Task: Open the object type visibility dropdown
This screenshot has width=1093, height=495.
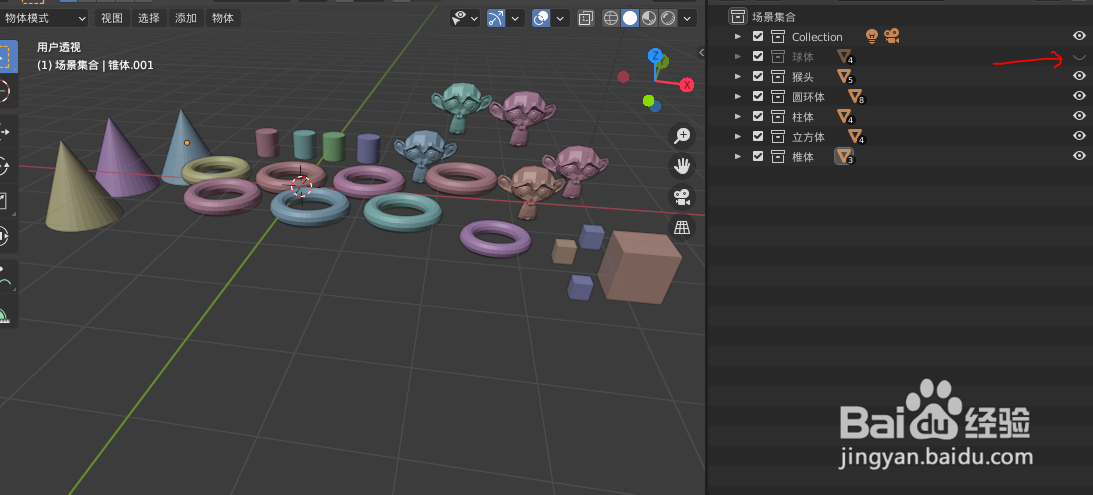Action: tap(465, 18)
